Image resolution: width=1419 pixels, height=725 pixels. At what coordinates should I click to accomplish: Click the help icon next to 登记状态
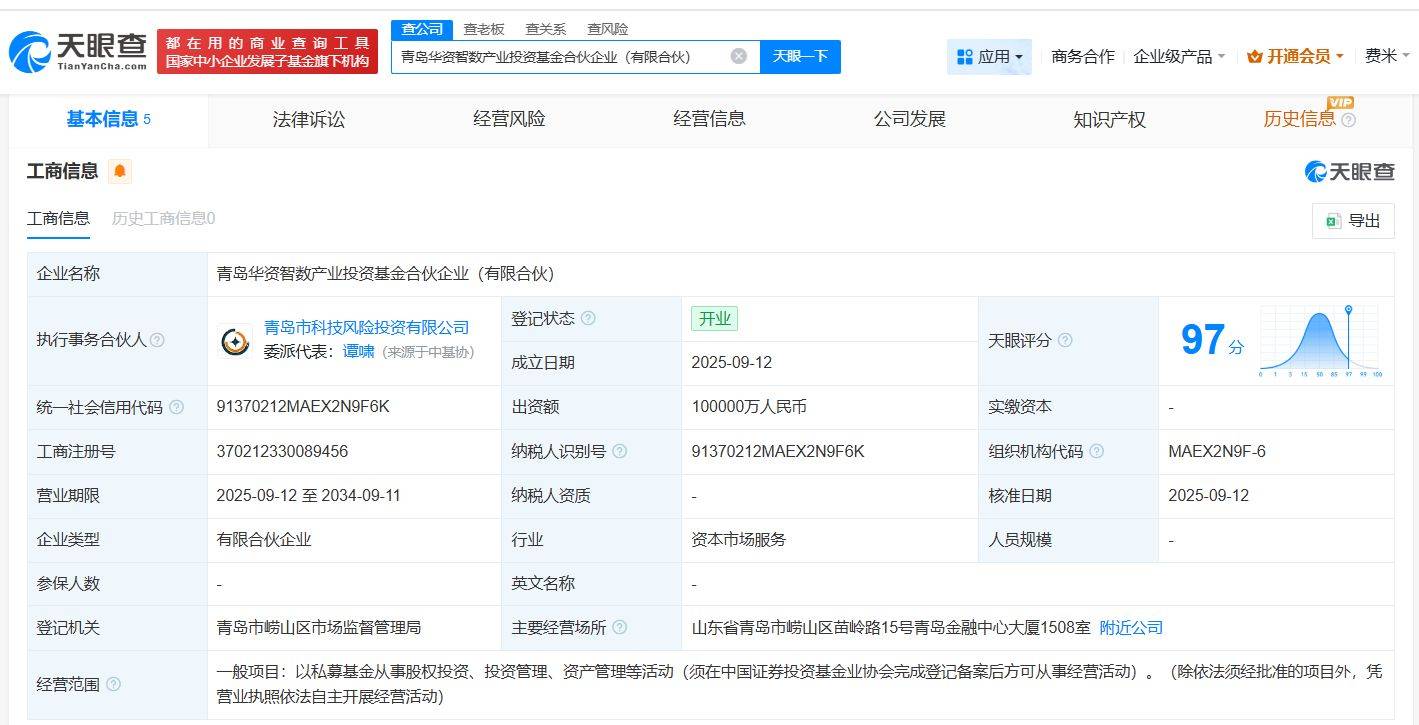[x=588, y=318]
